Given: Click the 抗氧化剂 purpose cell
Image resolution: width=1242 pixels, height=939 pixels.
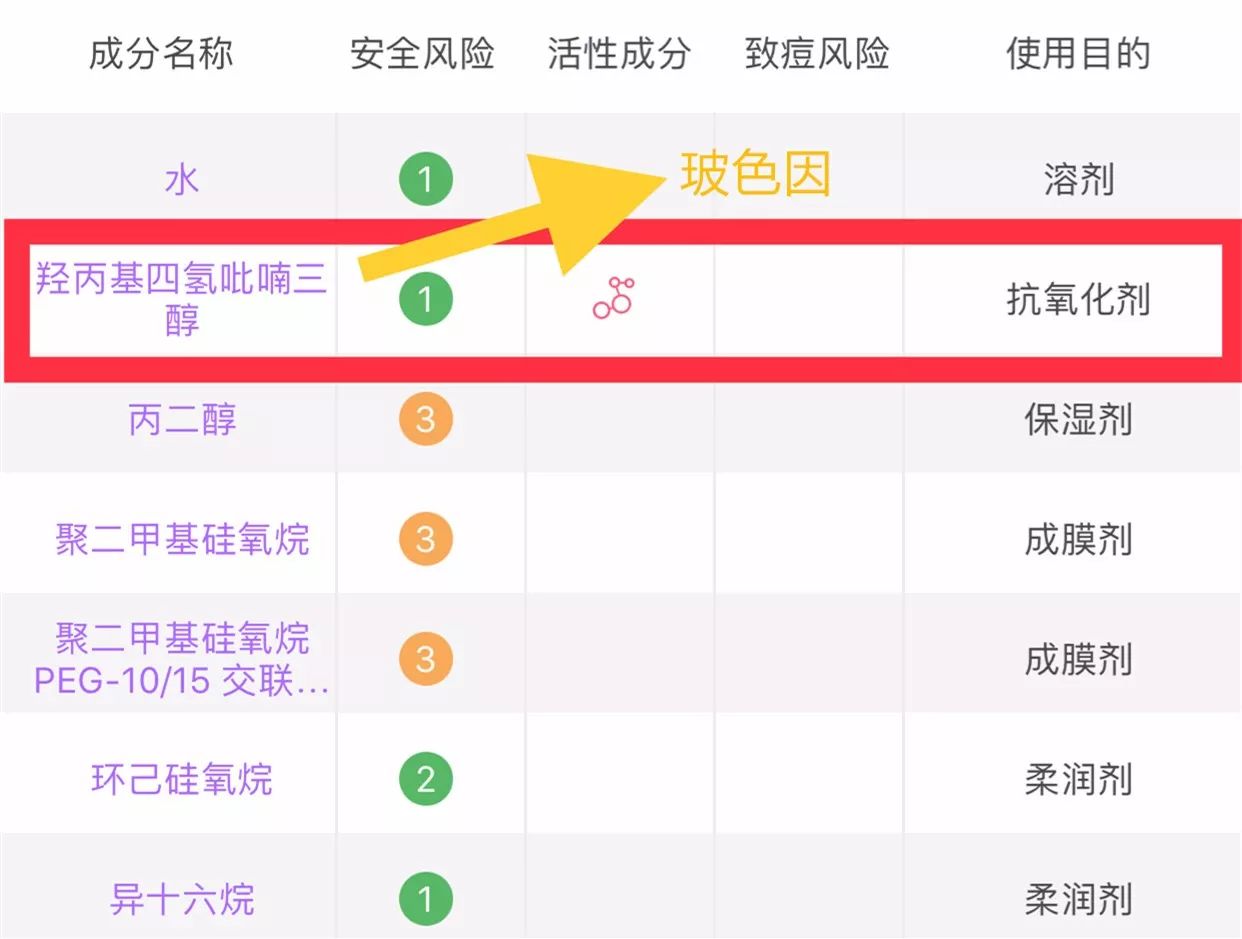Looking at the screenshot, I should (1078, 298).
